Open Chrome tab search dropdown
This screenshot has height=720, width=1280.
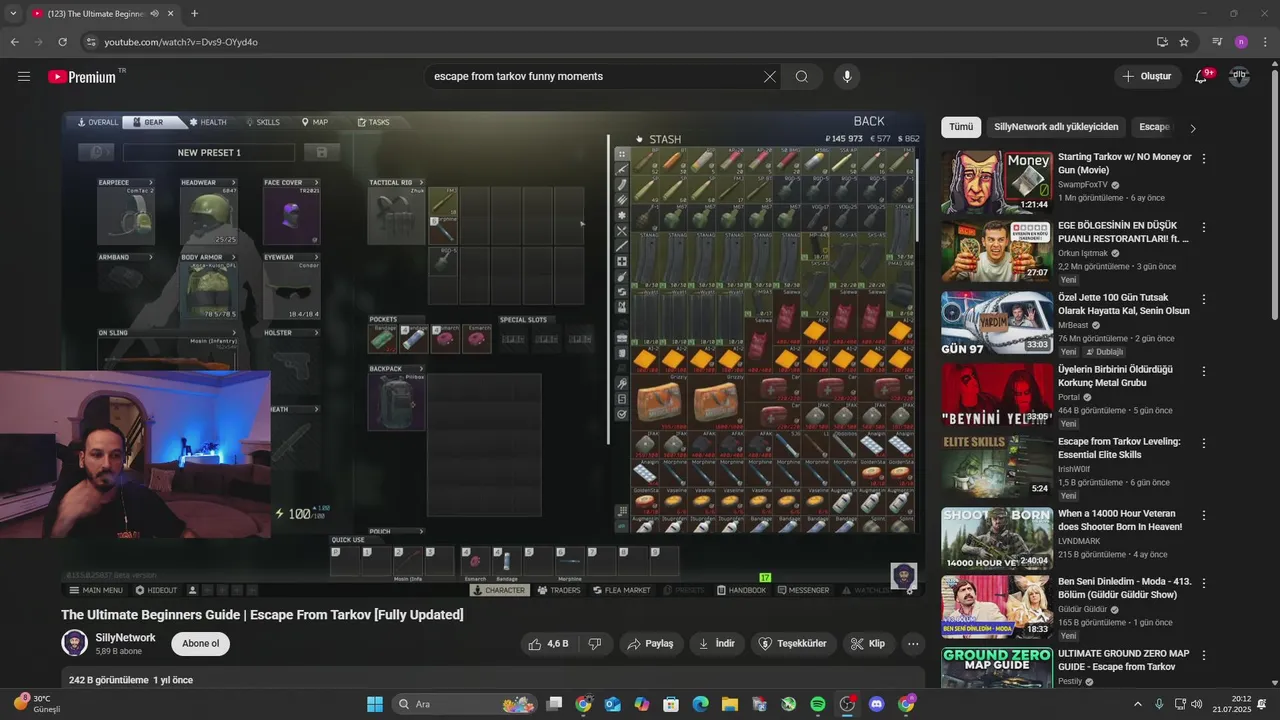(x=14, y=14)
